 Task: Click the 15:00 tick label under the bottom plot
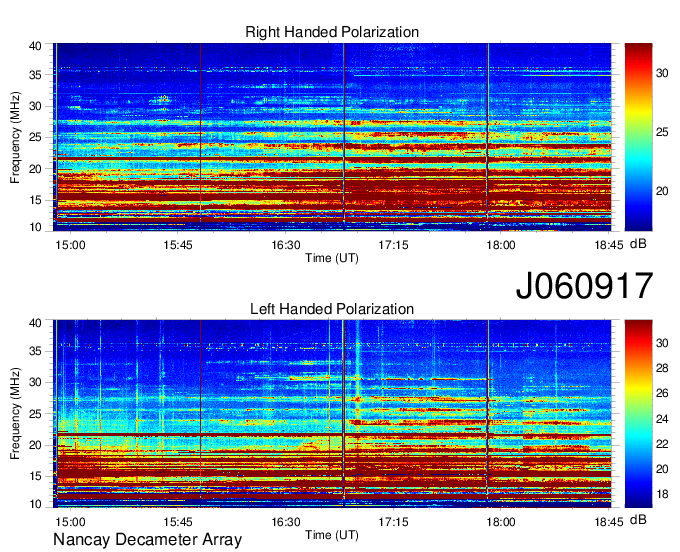pos(71,522)
